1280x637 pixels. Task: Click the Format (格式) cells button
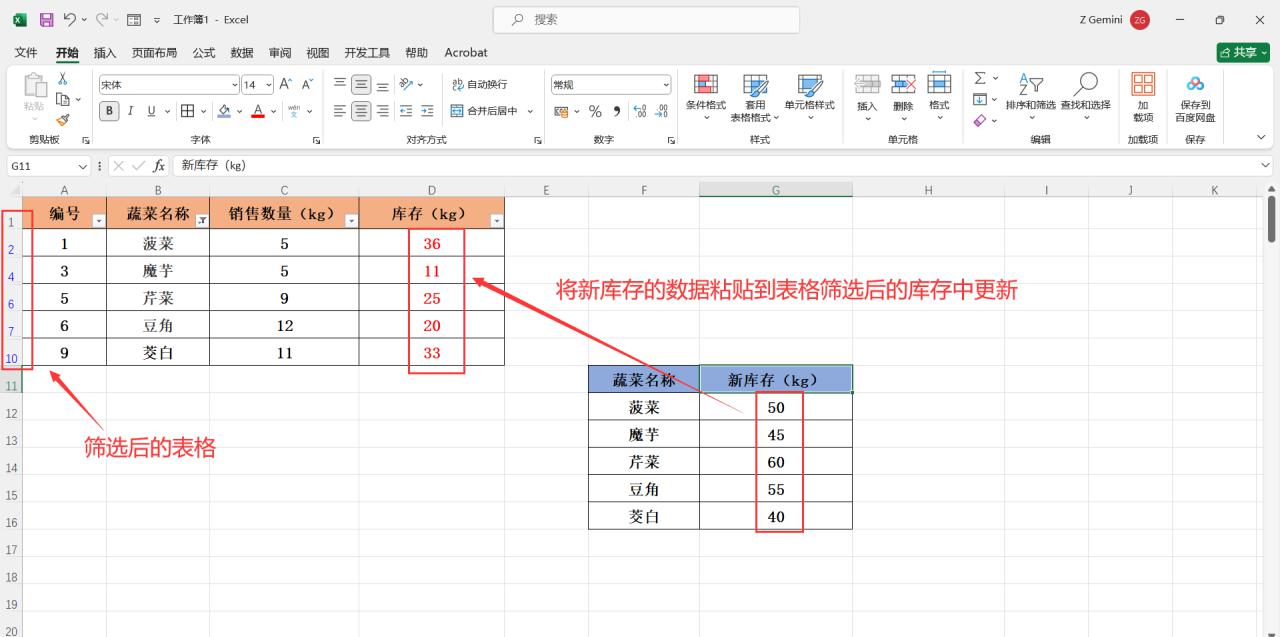[939, 97]
